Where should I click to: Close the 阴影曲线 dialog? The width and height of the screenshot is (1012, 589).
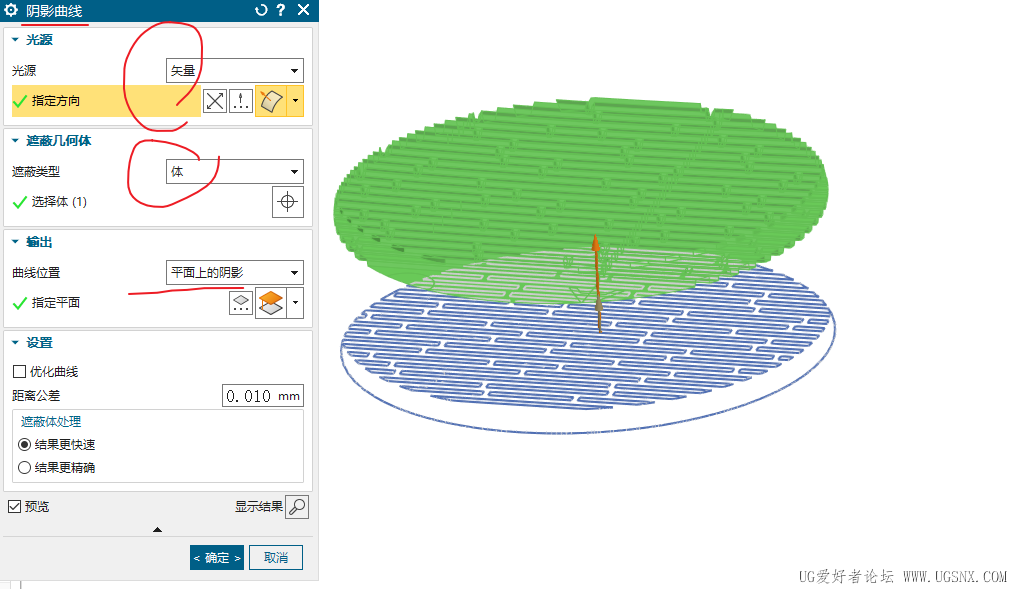click(x=303, y=10)
